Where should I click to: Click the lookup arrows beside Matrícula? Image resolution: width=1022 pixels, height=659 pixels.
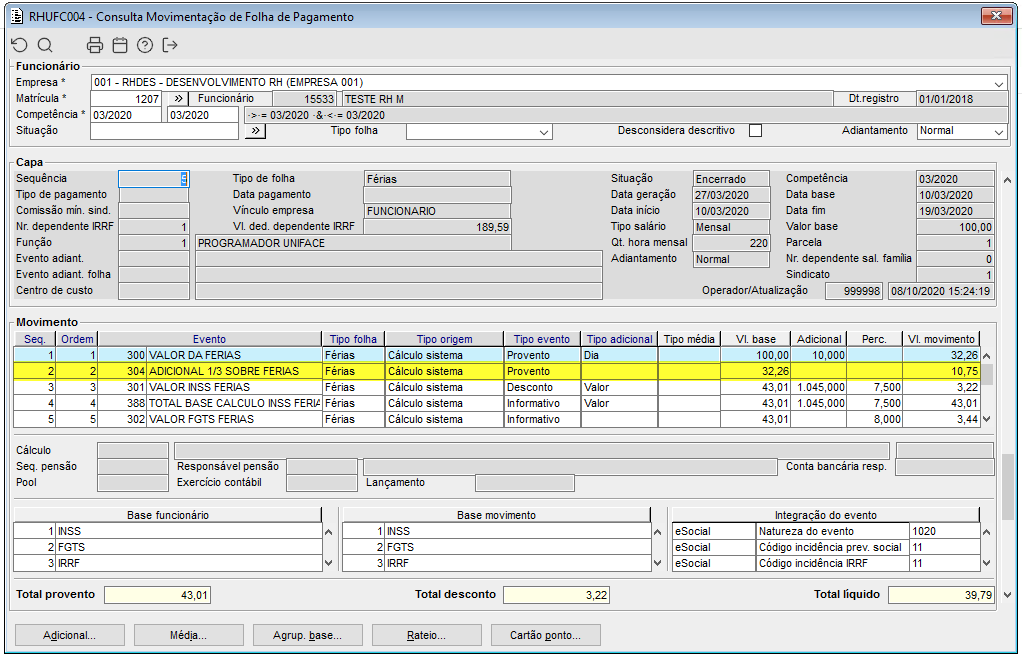coord(176,99)
